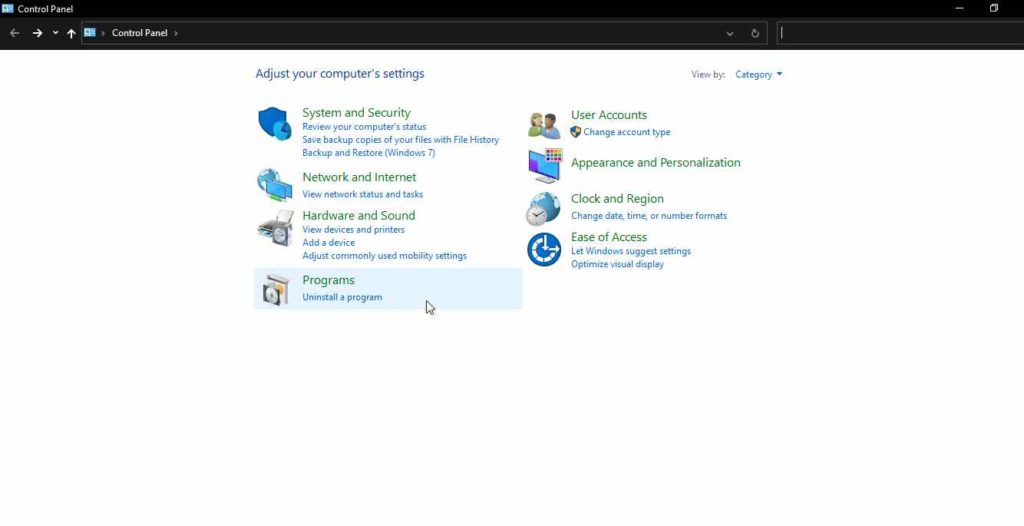The image size is (1024, 526).
Task: Open the Programs disc box icon
Action: pos(276,290)
